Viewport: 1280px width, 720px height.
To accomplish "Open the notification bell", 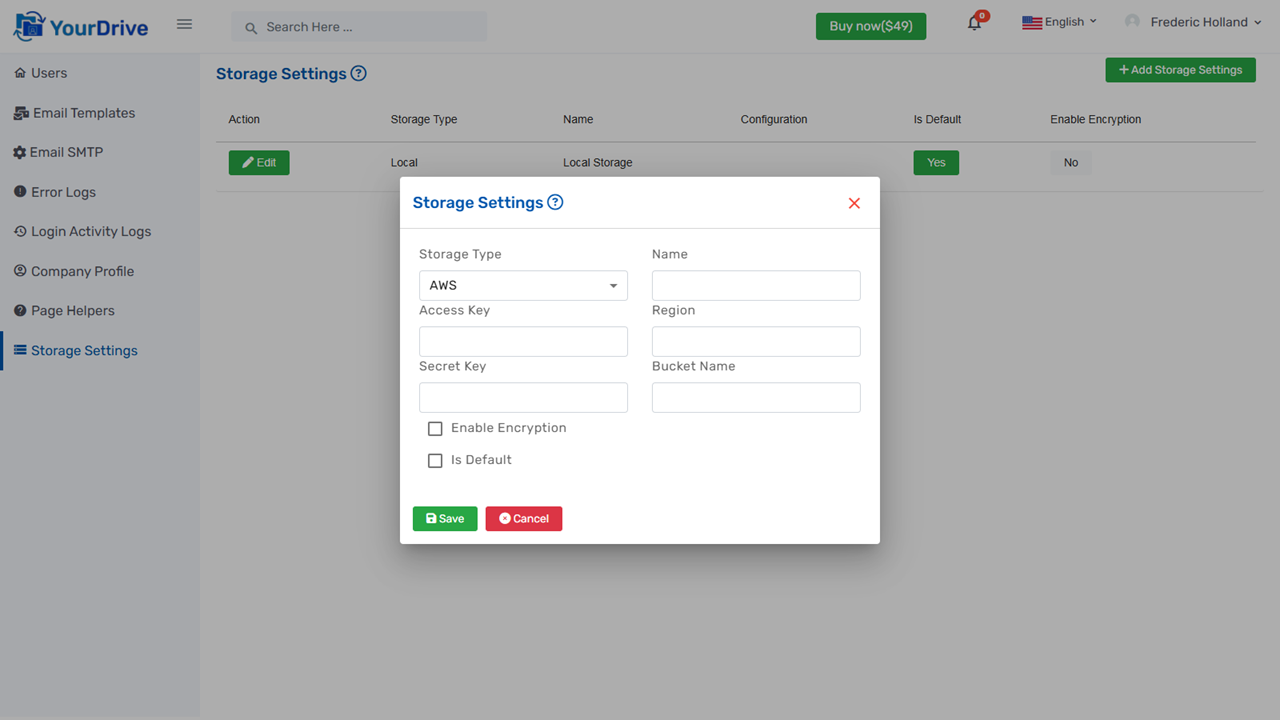I will 973,22.
